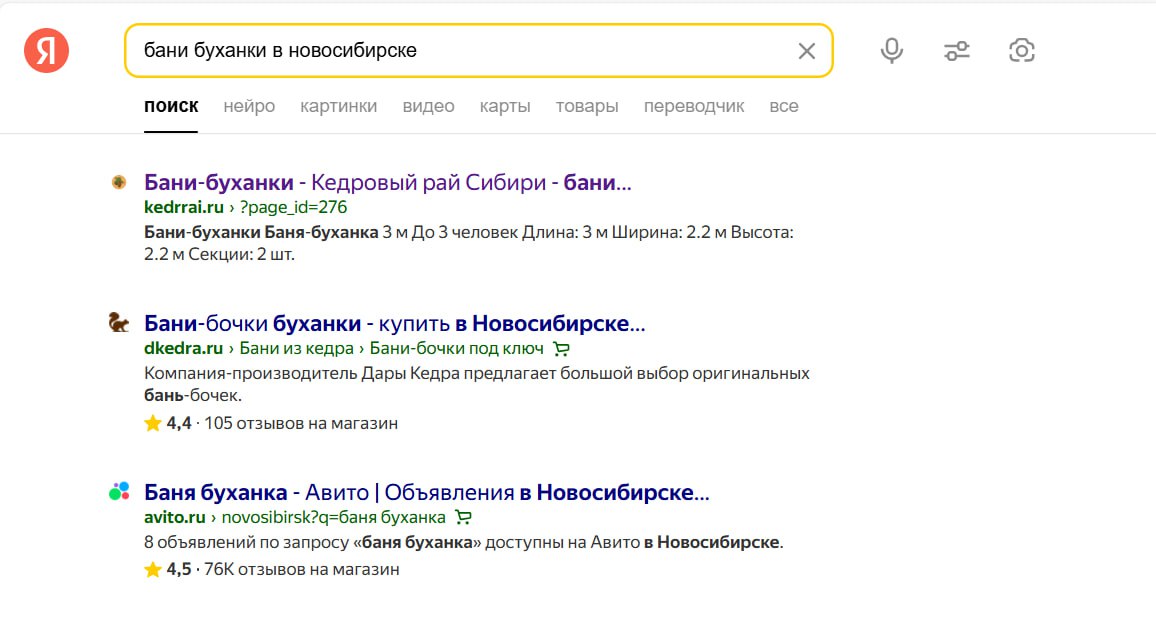Screen dimensions: 1156x627
Task: Search by image with camera icon
Action: click(x=1021, y=51)
